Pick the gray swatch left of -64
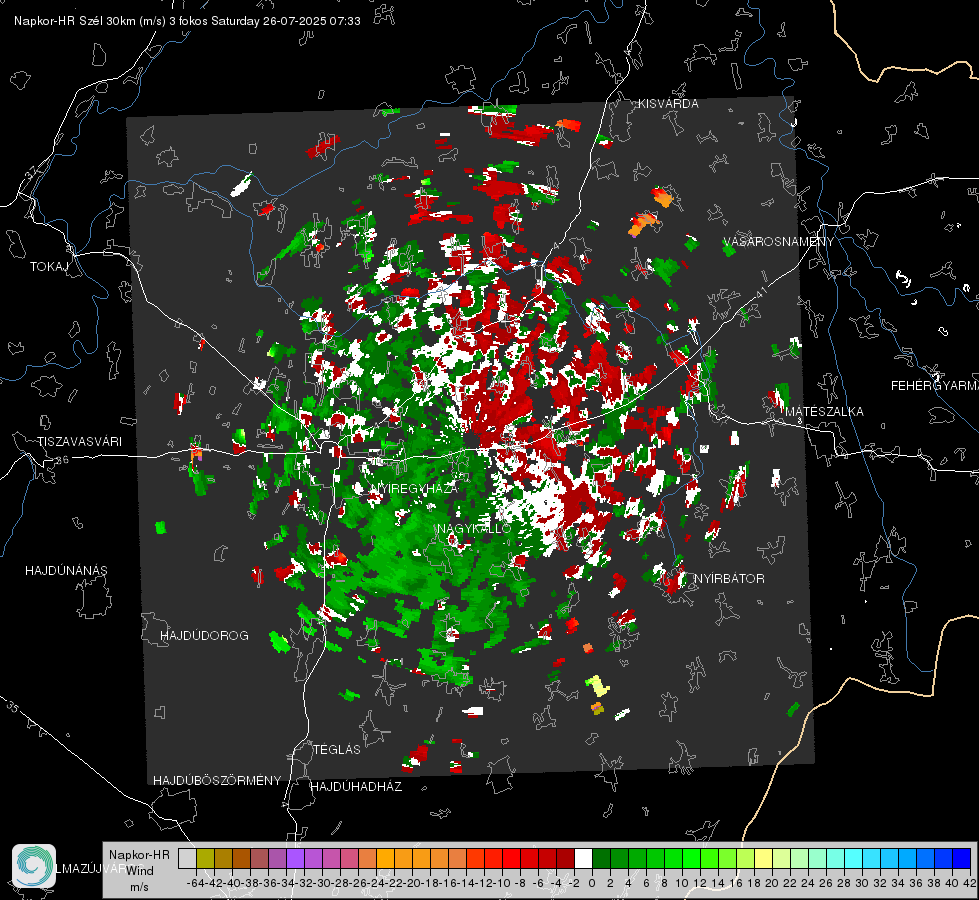 pyautogui.click(x=187, y=858)
